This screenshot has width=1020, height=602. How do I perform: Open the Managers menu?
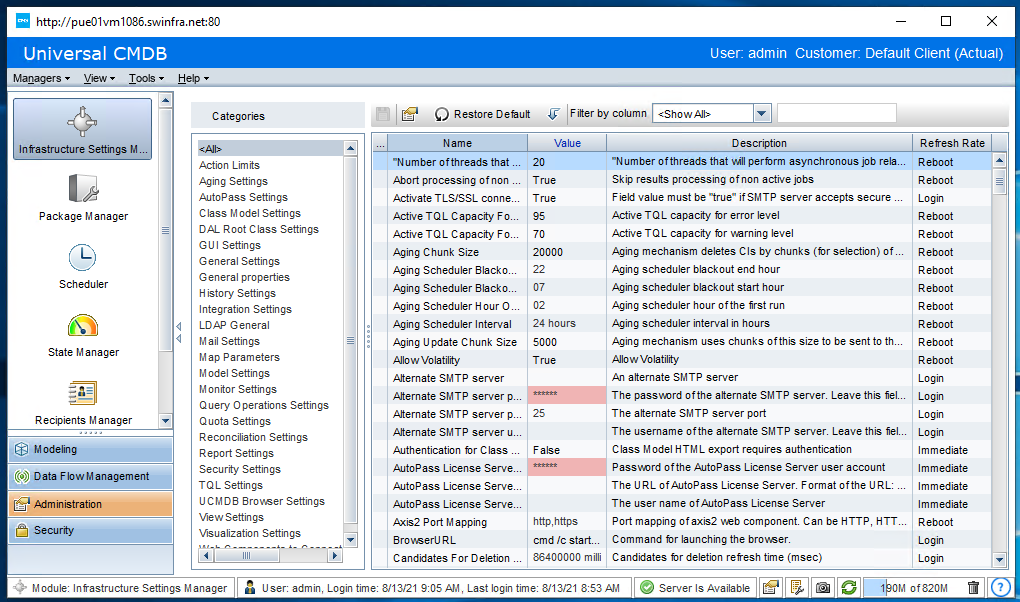coord(40,77)
